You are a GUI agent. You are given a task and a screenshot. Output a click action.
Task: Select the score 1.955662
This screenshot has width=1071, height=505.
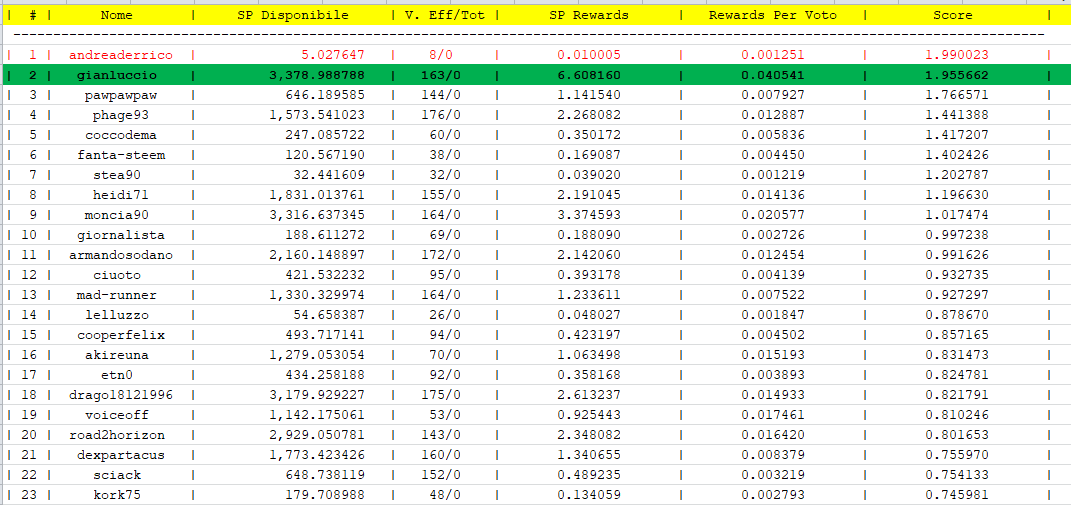(956, 75)
